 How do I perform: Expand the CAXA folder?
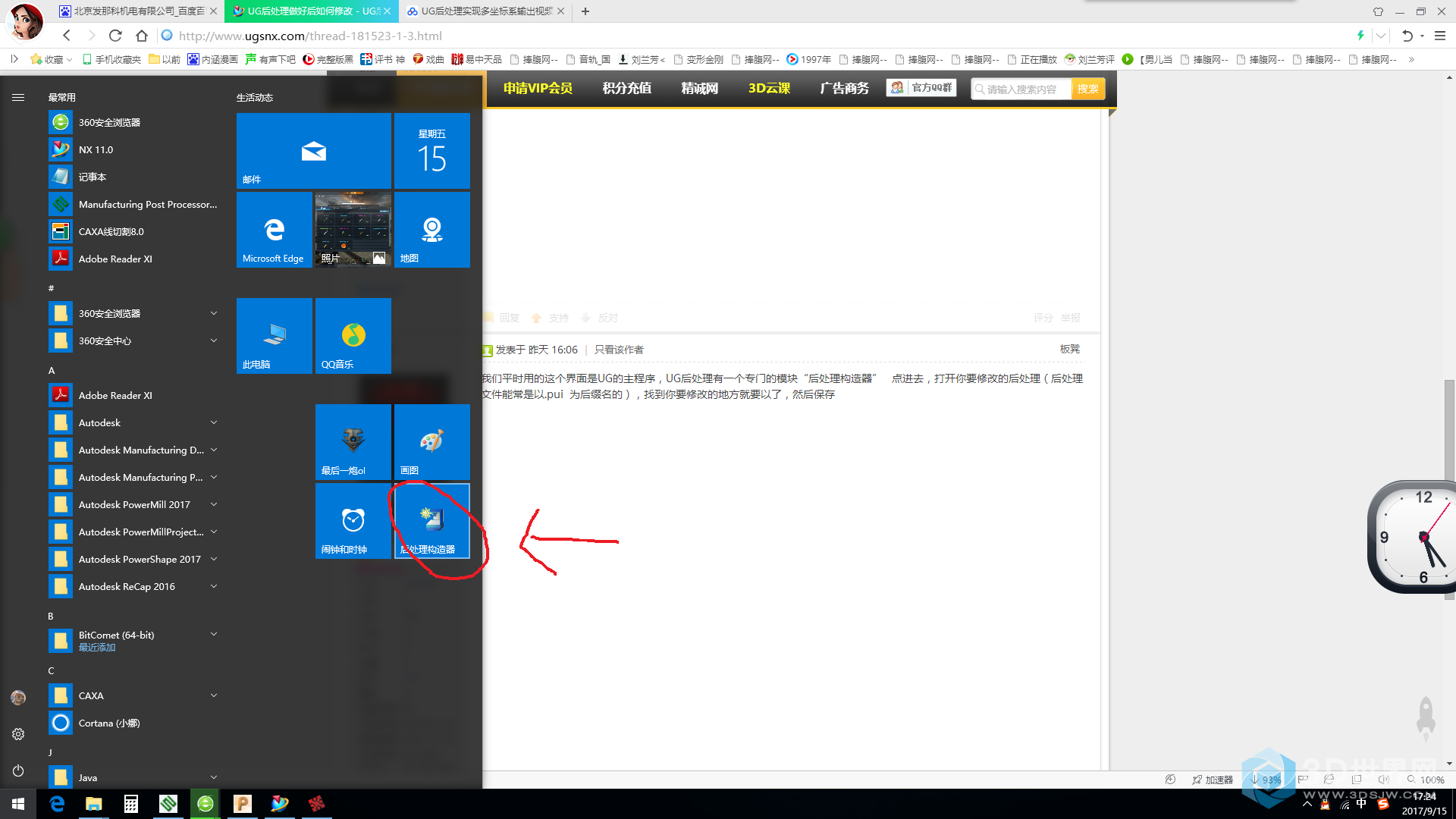[x=135, y=695]
